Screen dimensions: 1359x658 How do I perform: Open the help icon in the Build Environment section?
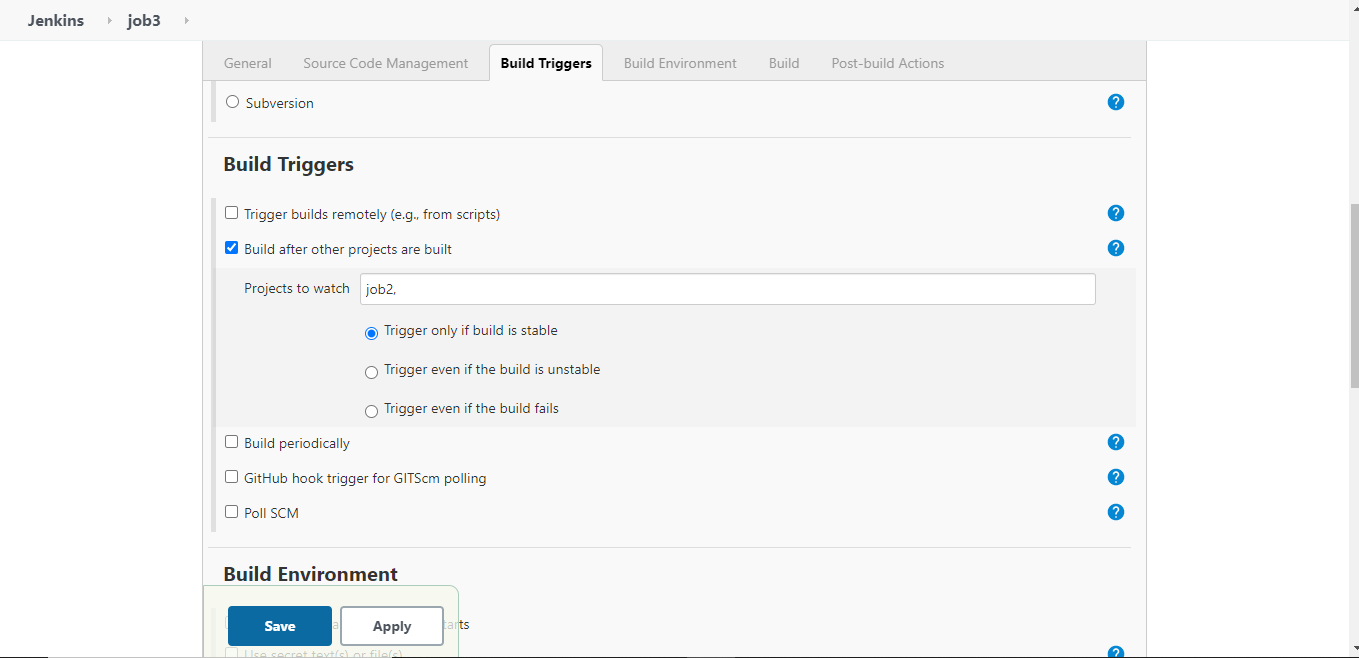[1115, 651]
